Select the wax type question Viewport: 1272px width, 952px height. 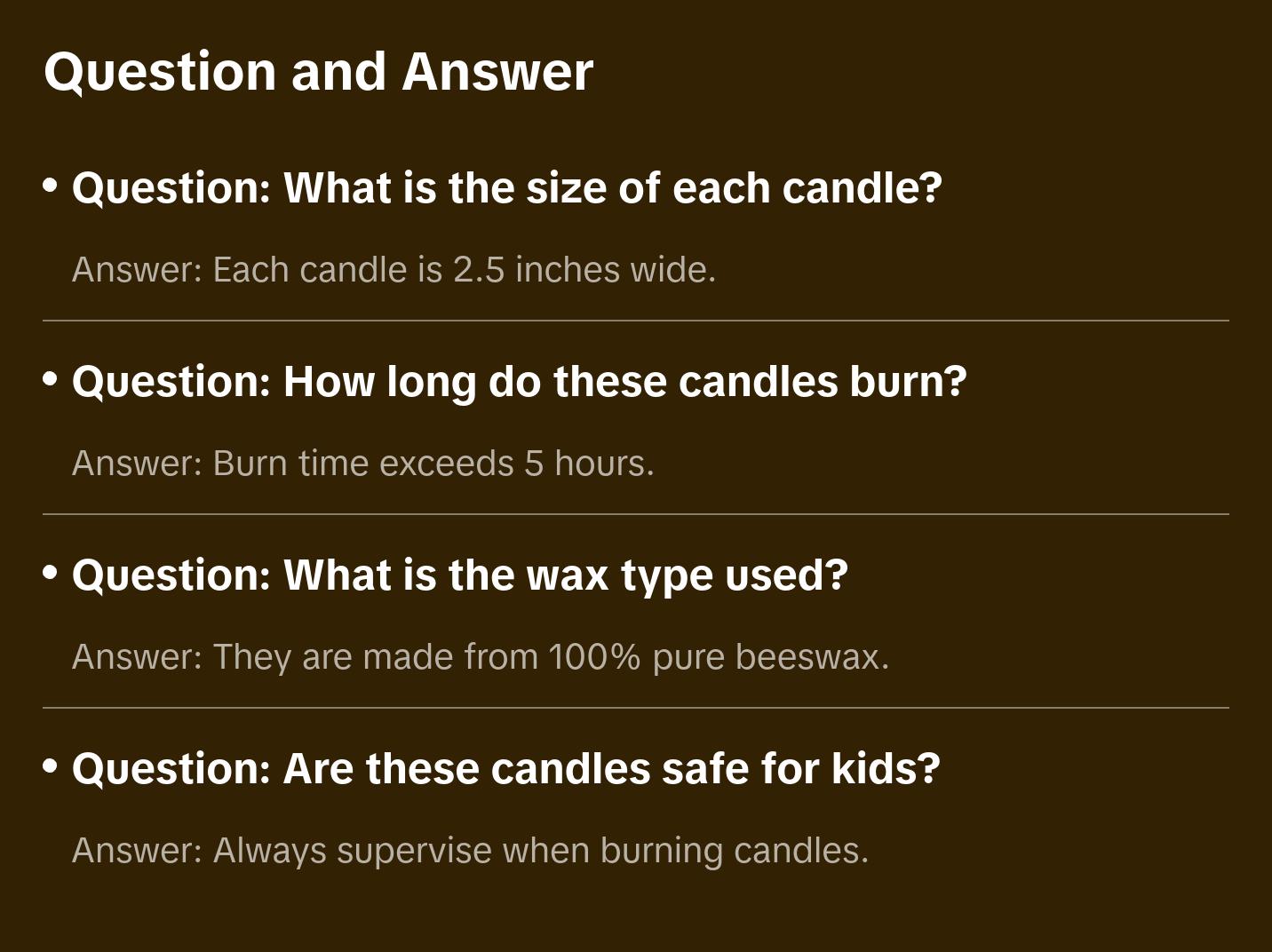[x=459, y=575]
